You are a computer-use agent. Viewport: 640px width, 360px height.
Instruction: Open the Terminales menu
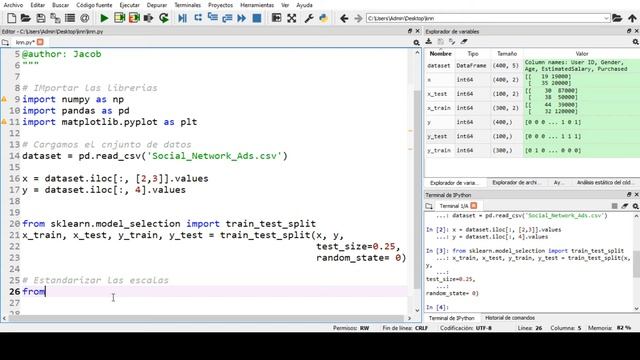pos(187,5)
